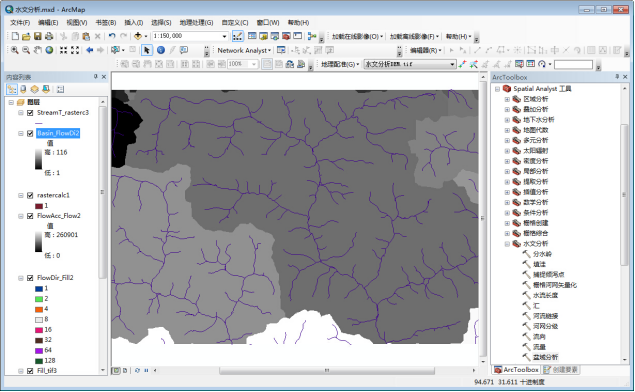Screen dimensions: 635x392
Task: Open the Geoprocessing (G) menu
Action: click(196, 22)
